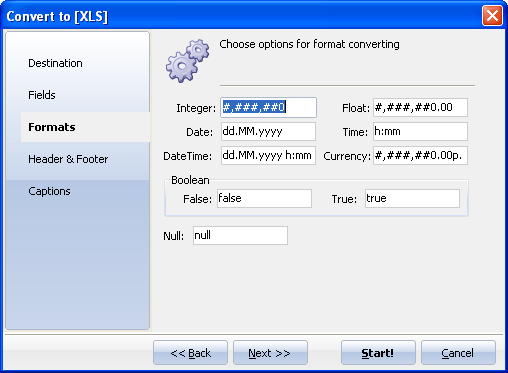Click the 'Convert to [XLS]' window title

57,16
